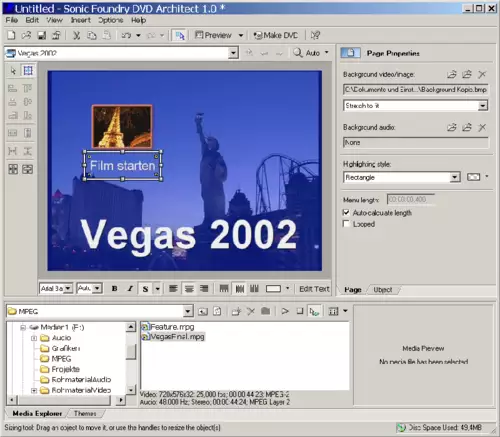The width and height of the screenshot is (500, 437).
Task: Open the Help menu
Action: point(138,20)
